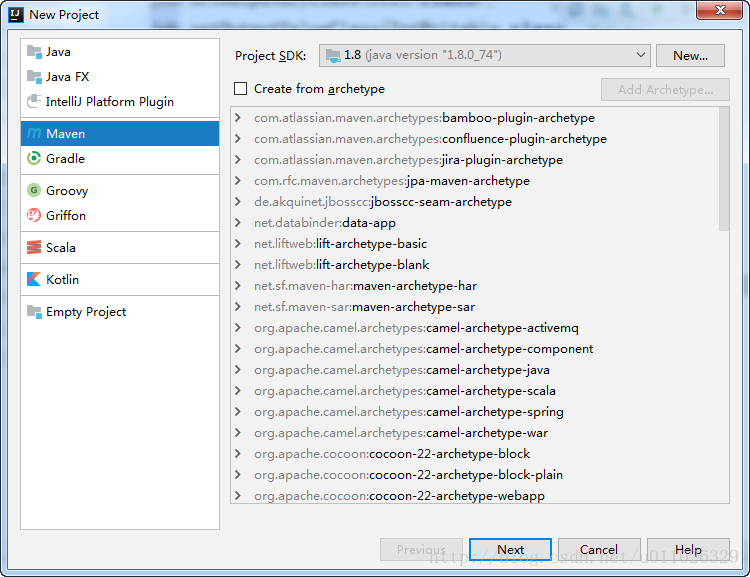Viewport: 750px width, 577px height.
Task: Click the Kotlin logo icon
Action: coord(34,279)
